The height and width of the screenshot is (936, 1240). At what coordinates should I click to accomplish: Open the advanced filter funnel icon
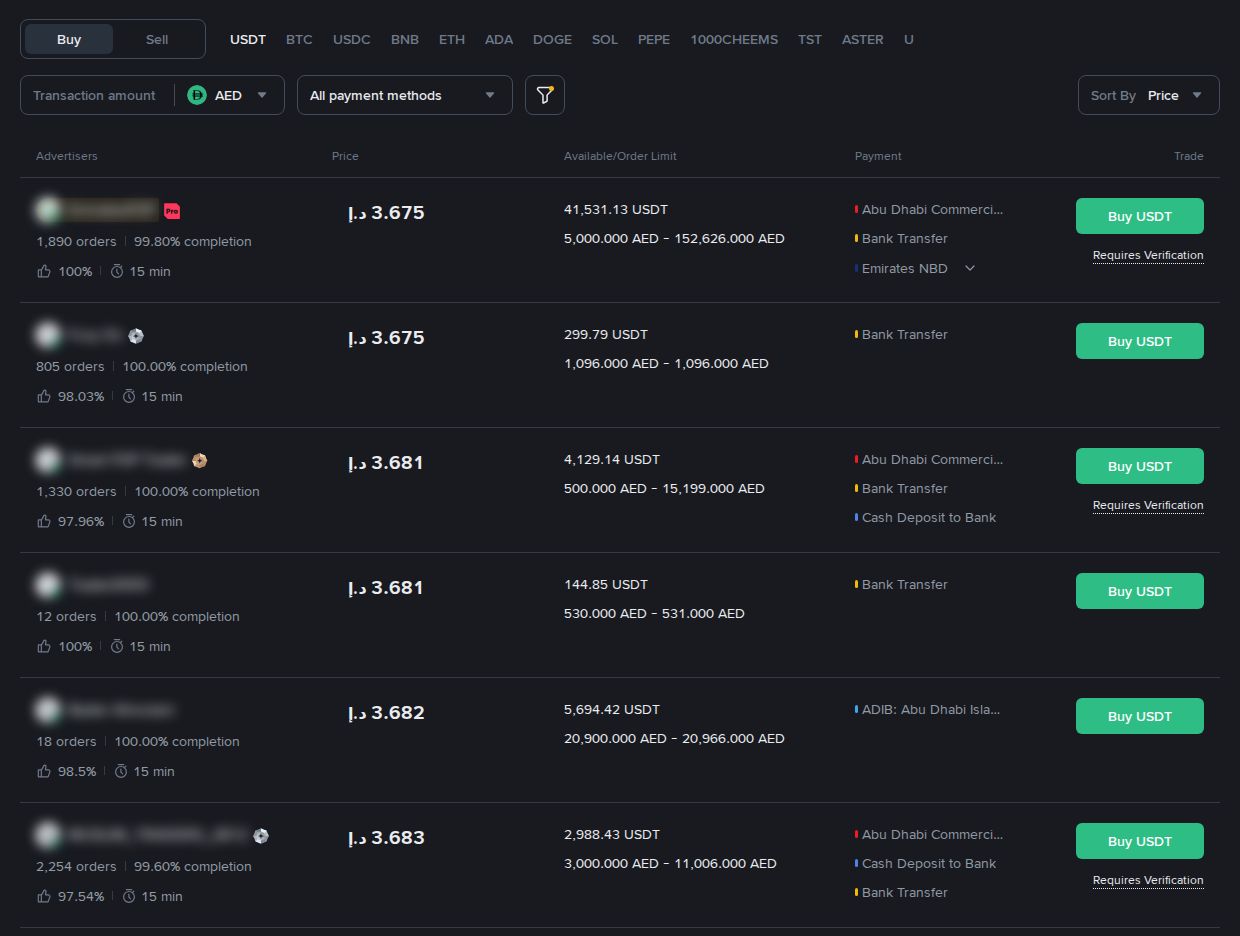point(545,95)
